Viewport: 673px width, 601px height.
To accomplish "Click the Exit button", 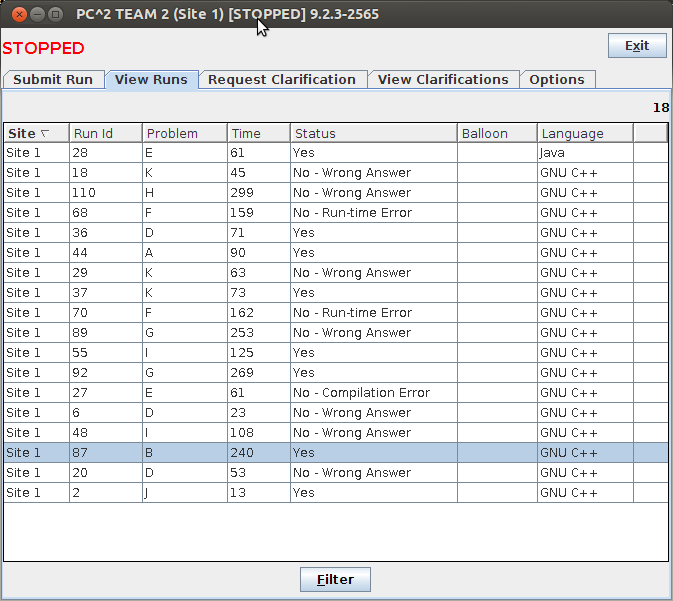I will tap(637, 46).
